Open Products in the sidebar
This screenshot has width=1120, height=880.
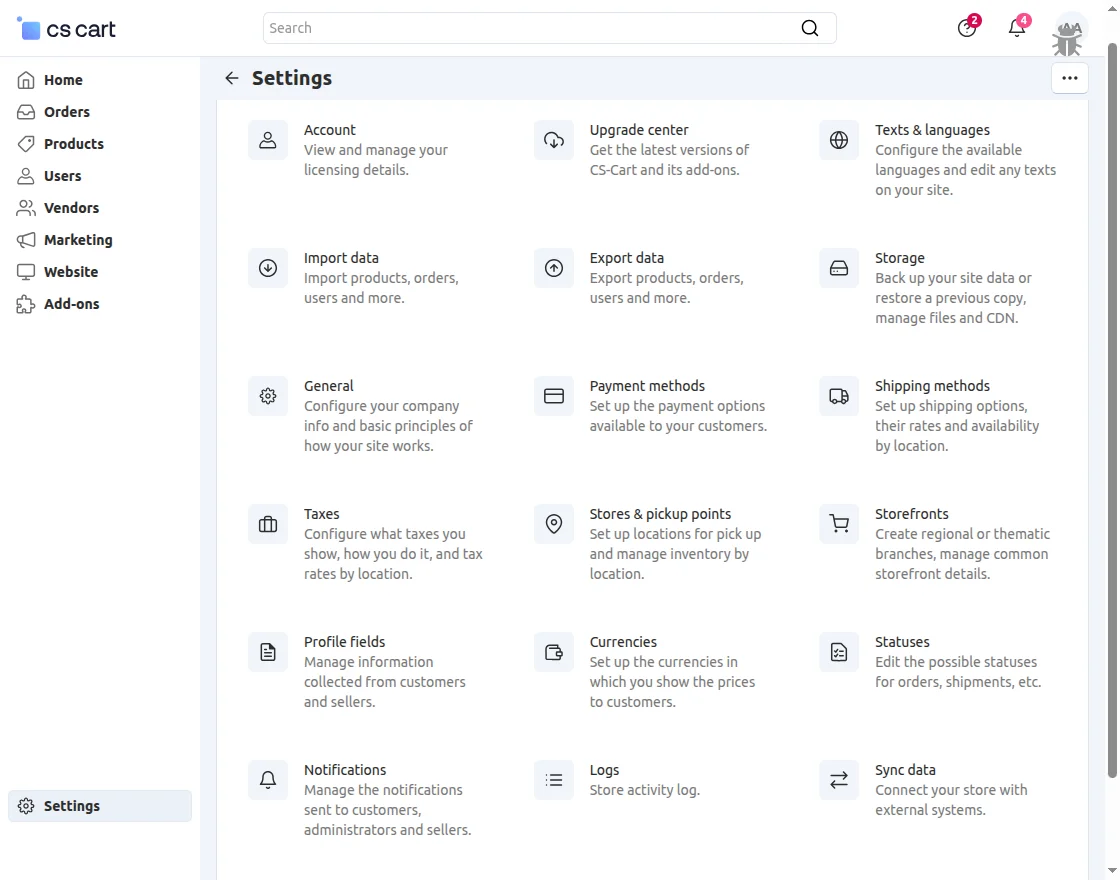73,144
